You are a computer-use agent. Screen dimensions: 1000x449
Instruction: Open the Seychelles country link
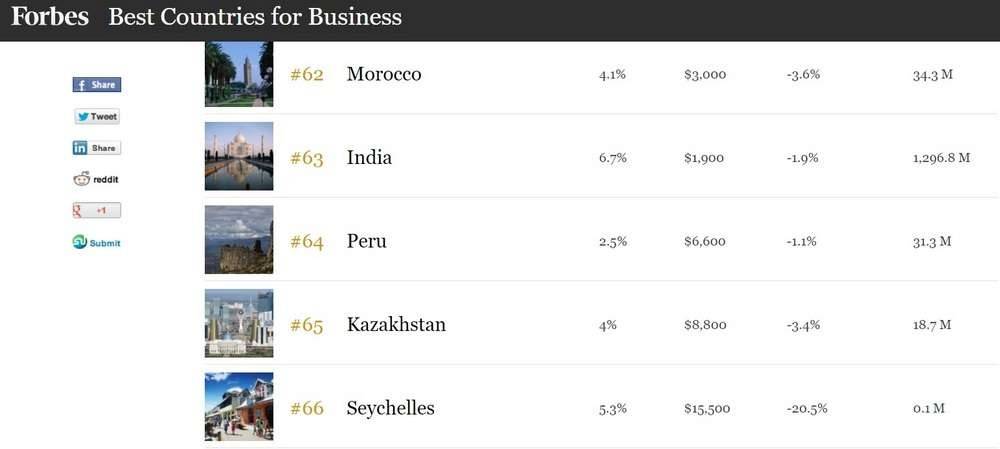coord(390,409)
